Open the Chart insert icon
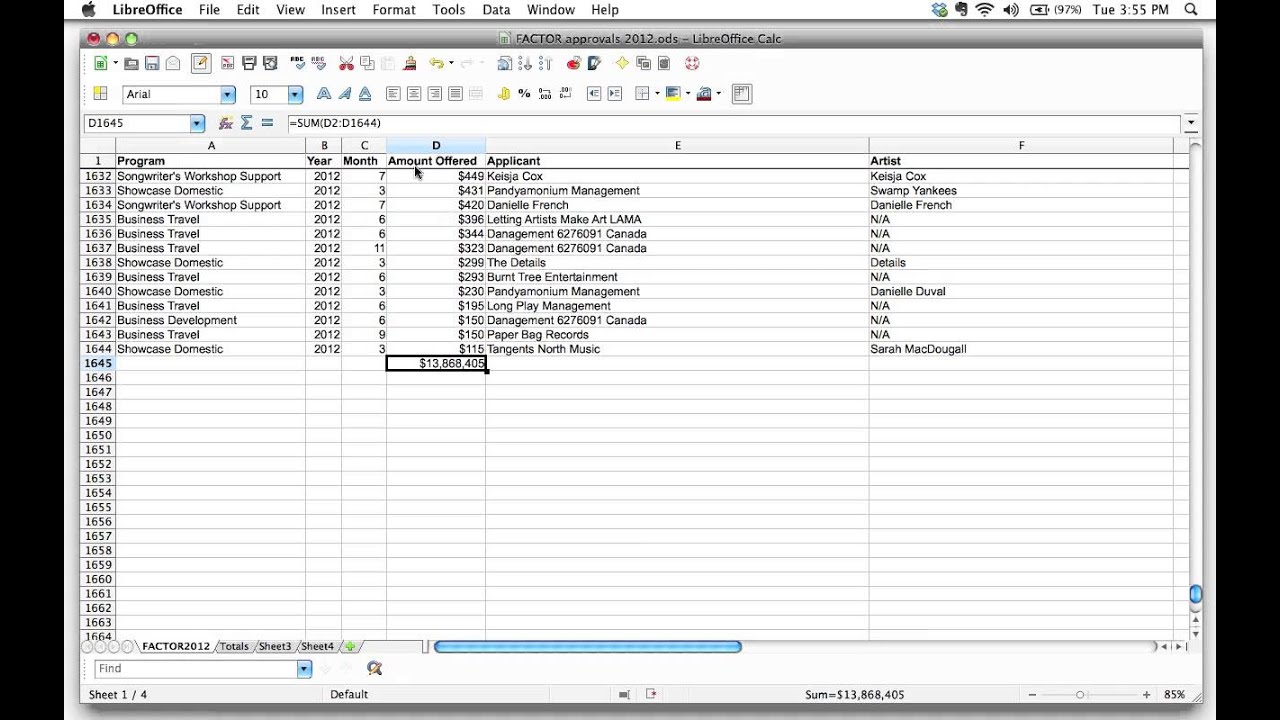Image resolution: width=1280 pixels, height=720 pixels. click(573, 63)
